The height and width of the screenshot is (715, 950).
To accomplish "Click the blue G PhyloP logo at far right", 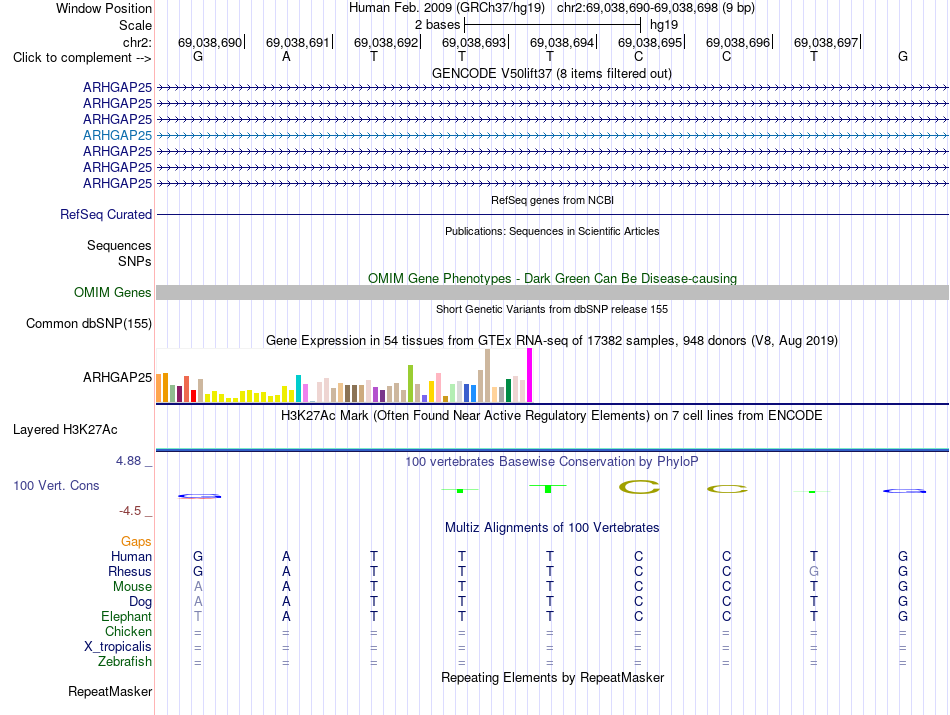I will pyautogui.click(x=904, y=491).
